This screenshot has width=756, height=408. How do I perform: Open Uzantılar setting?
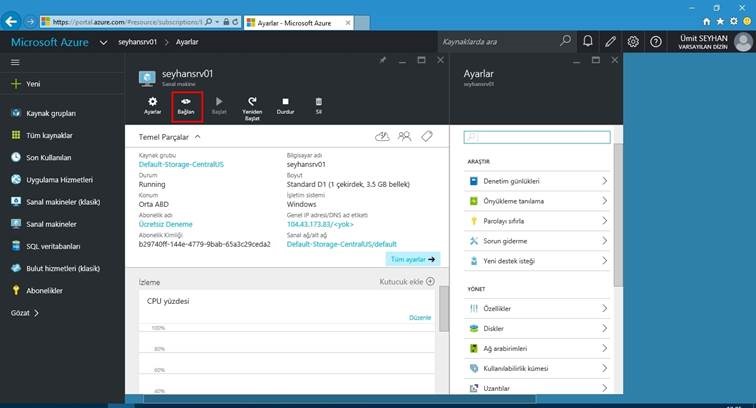537,388
